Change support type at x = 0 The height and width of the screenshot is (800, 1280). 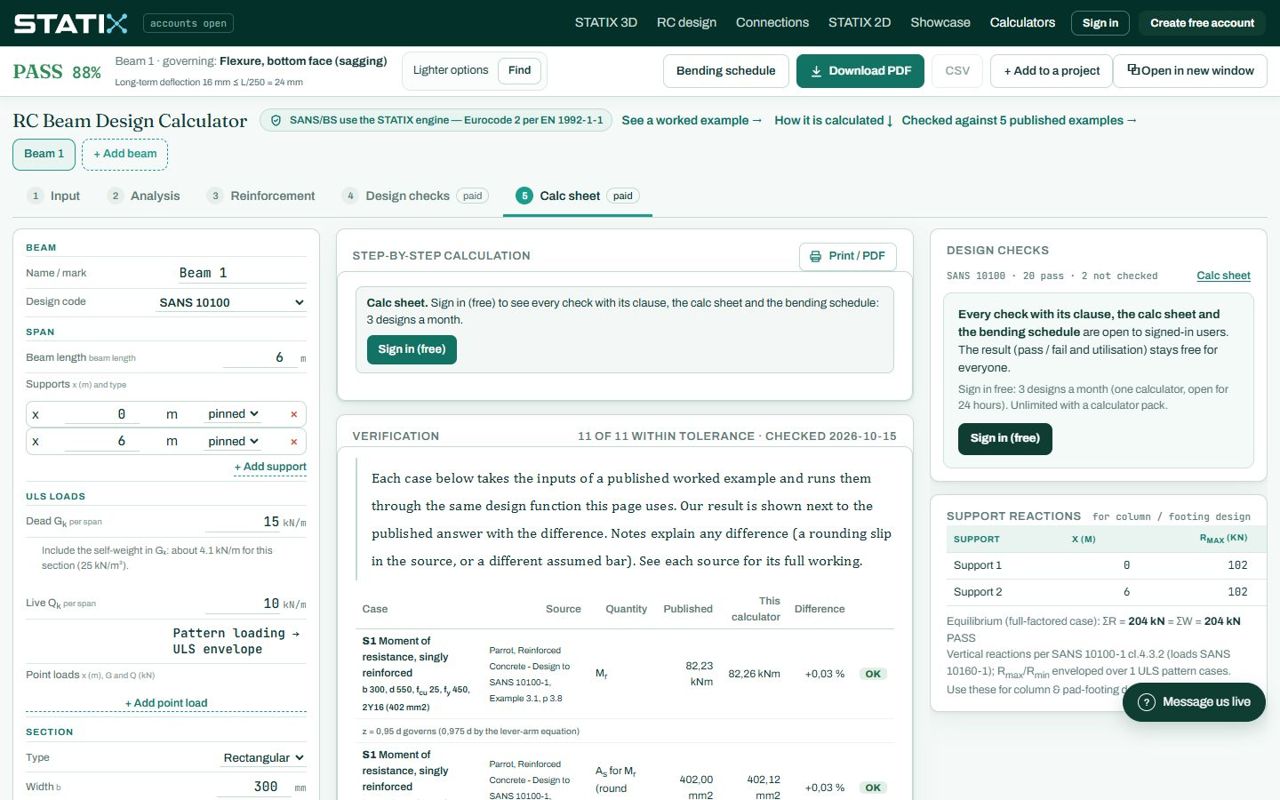pyautogui.click(x=234, y=414)
